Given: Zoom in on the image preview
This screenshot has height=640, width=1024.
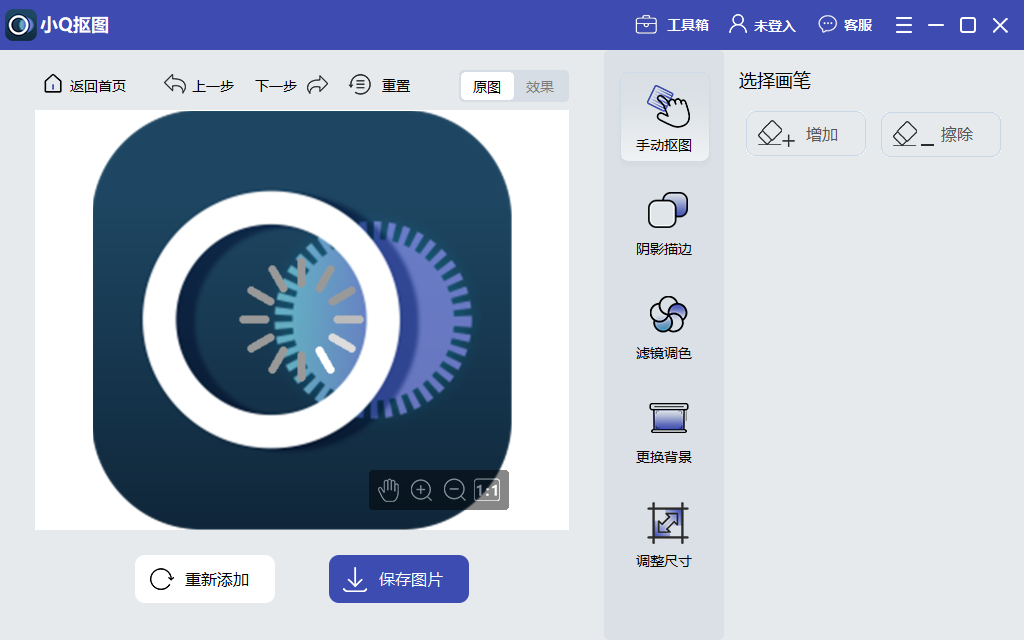Looking at the screenshot, I should point(421,490).
